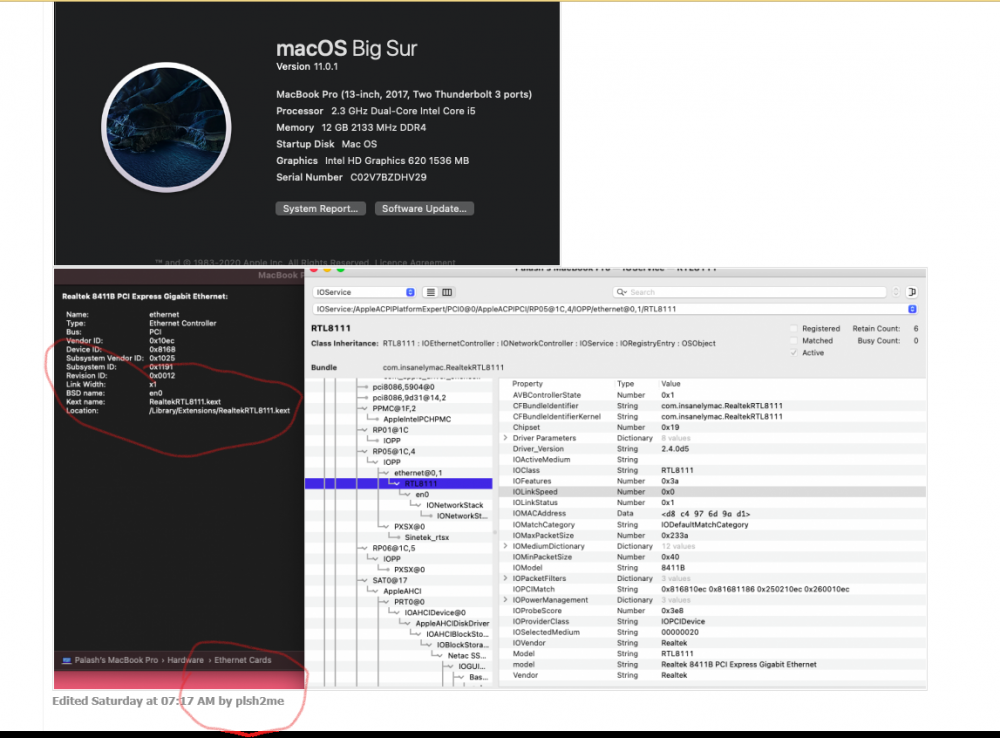Open the IOService path dropdown arrow
Image resolution: width=1000 pixels, height=738 pixels.
coord(912,309)
